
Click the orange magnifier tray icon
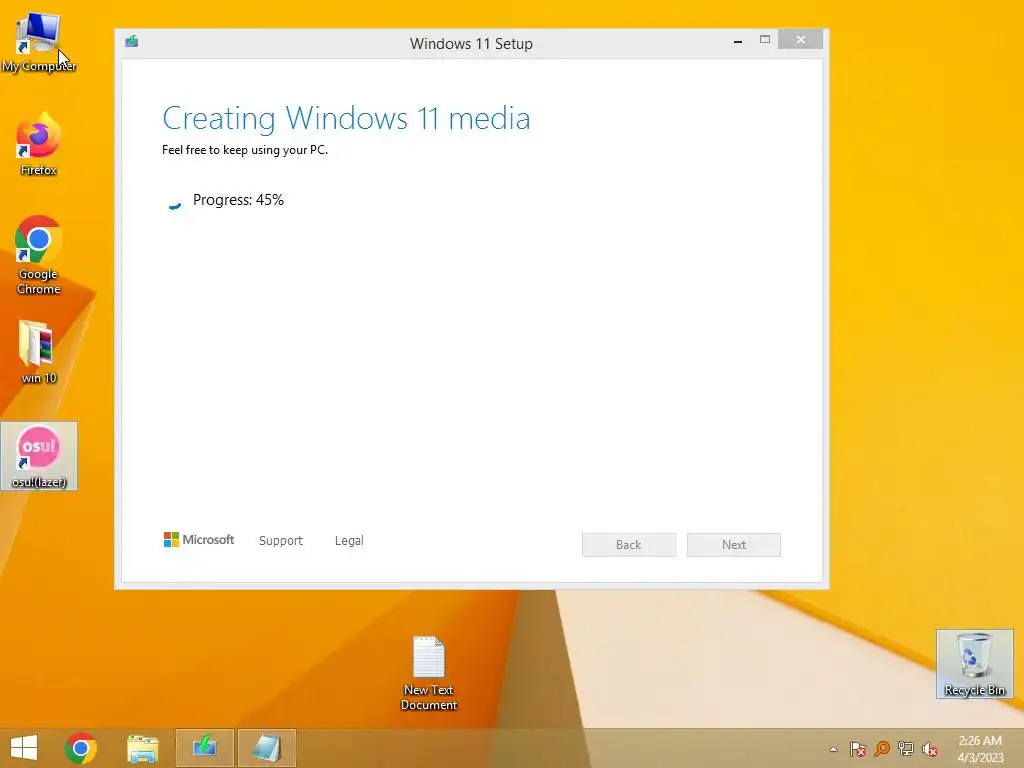click(x=882, y=749)
